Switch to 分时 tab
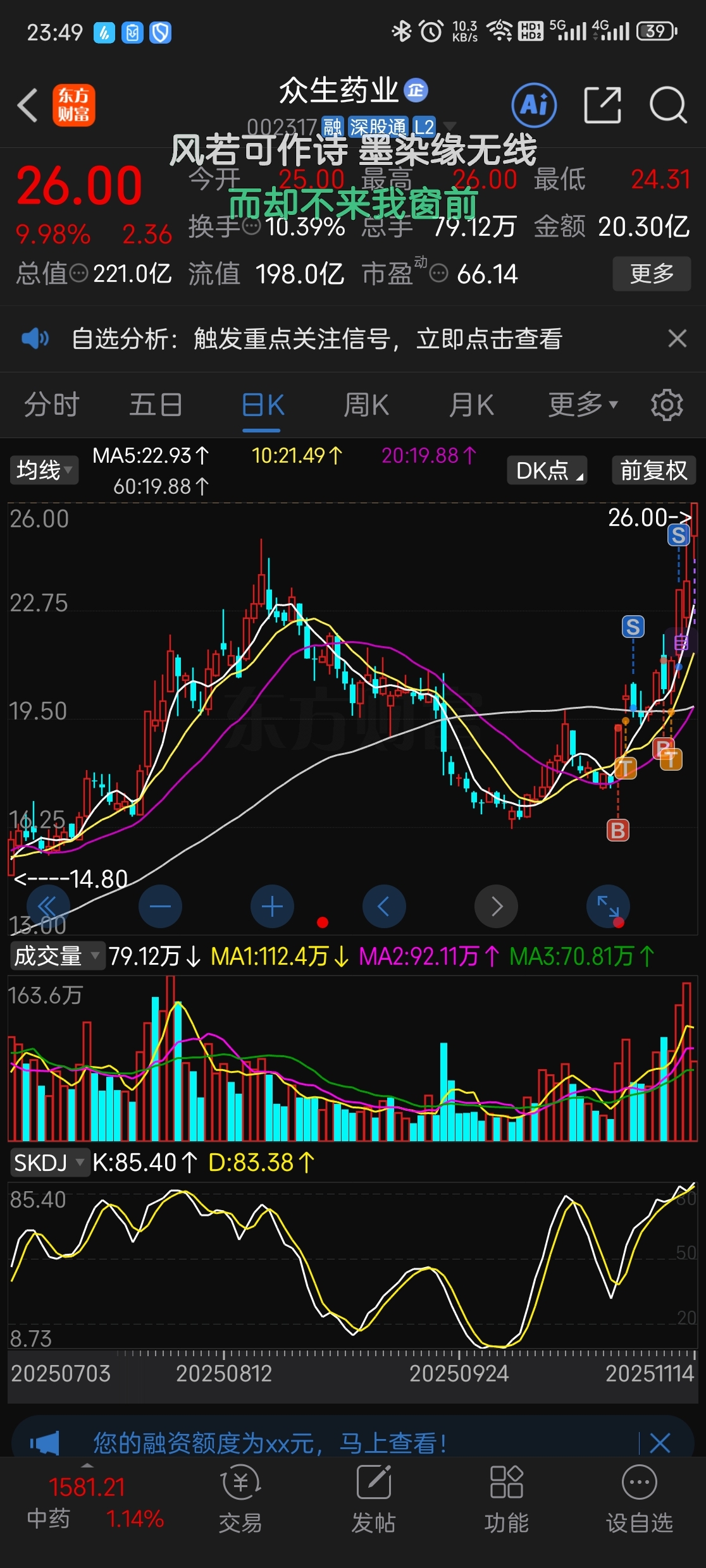The image size is (706, 1568). coord(52,405)
